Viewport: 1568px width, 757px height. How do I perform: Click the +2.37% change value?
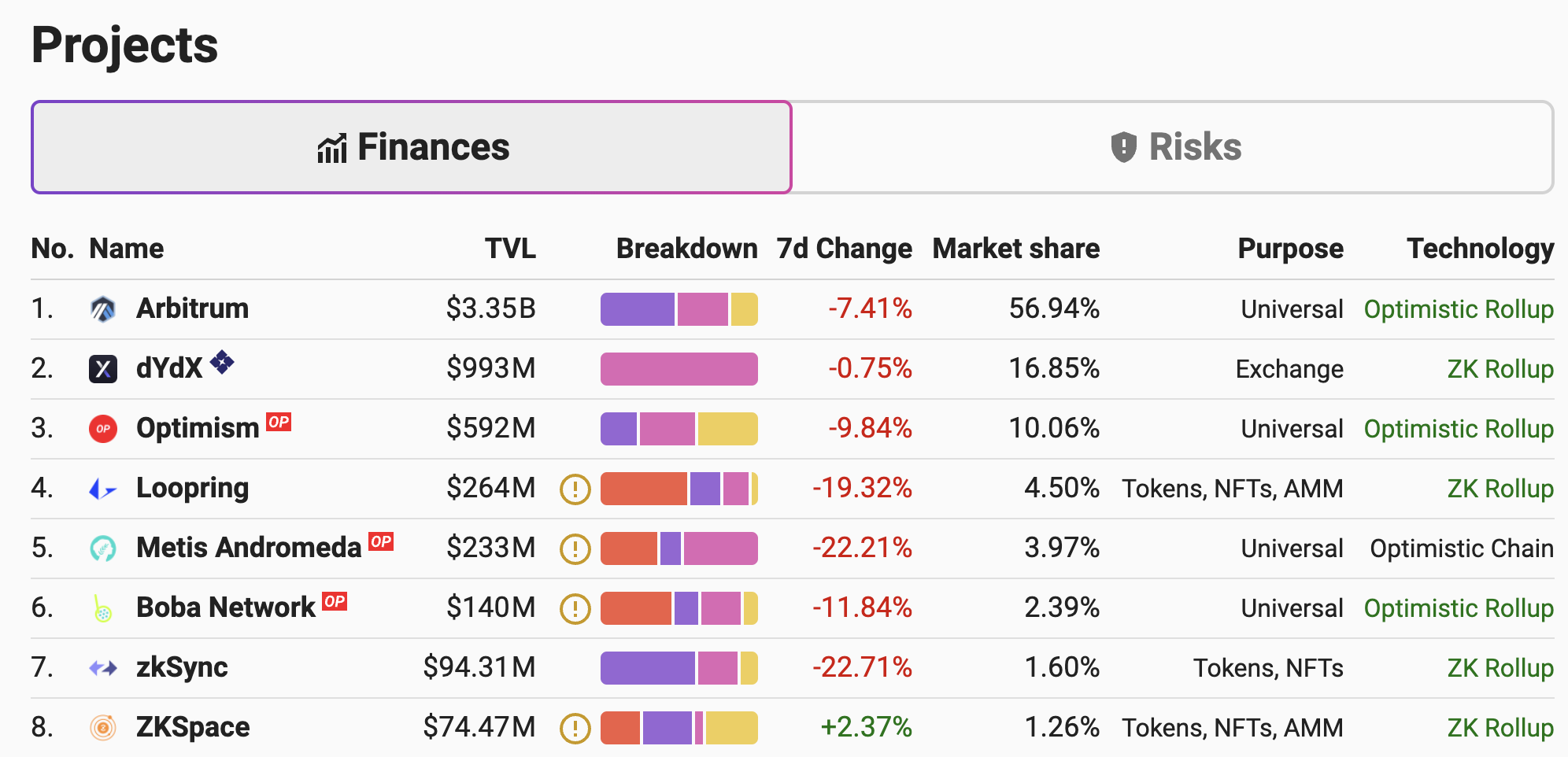tap(866, 727)
